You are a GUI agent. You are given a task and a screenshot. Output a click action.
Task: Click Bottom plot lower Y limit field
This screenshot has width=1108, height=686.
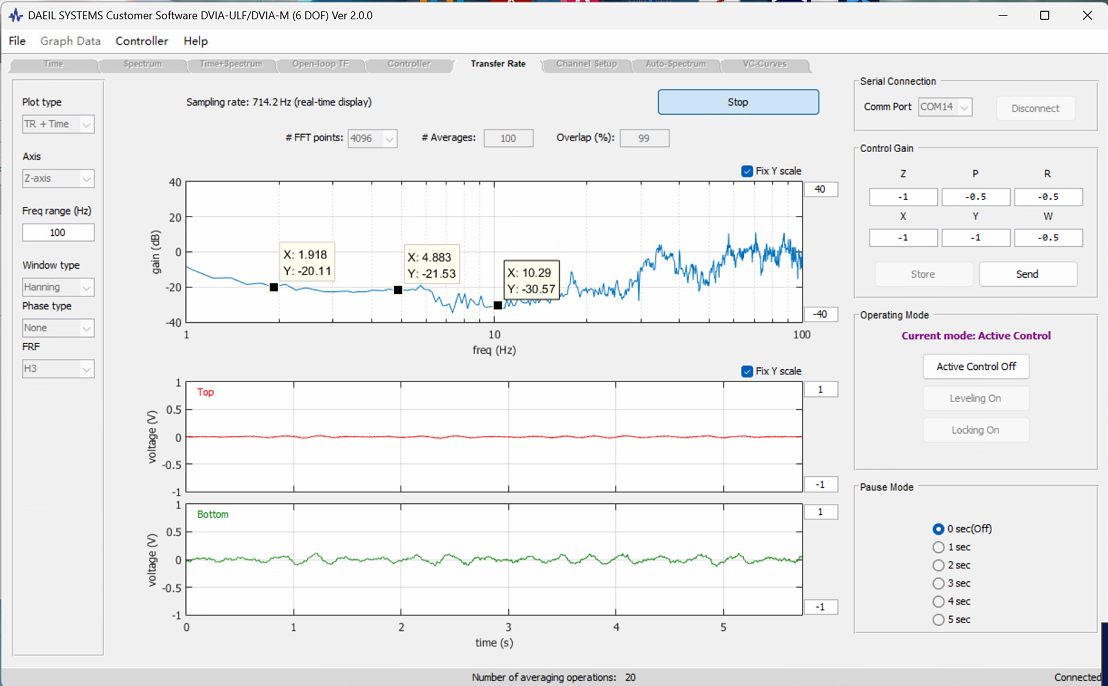[x=821, y=608]
